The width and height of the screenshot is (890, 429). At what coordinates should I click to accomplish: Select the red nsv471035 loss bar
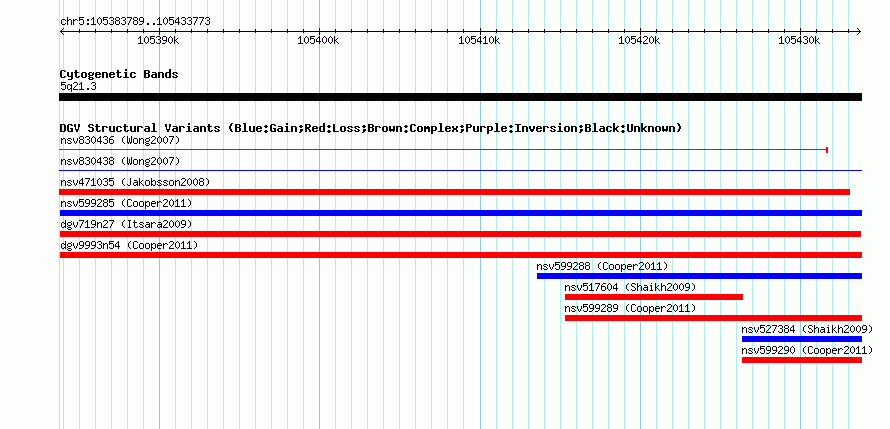[455, 192]
